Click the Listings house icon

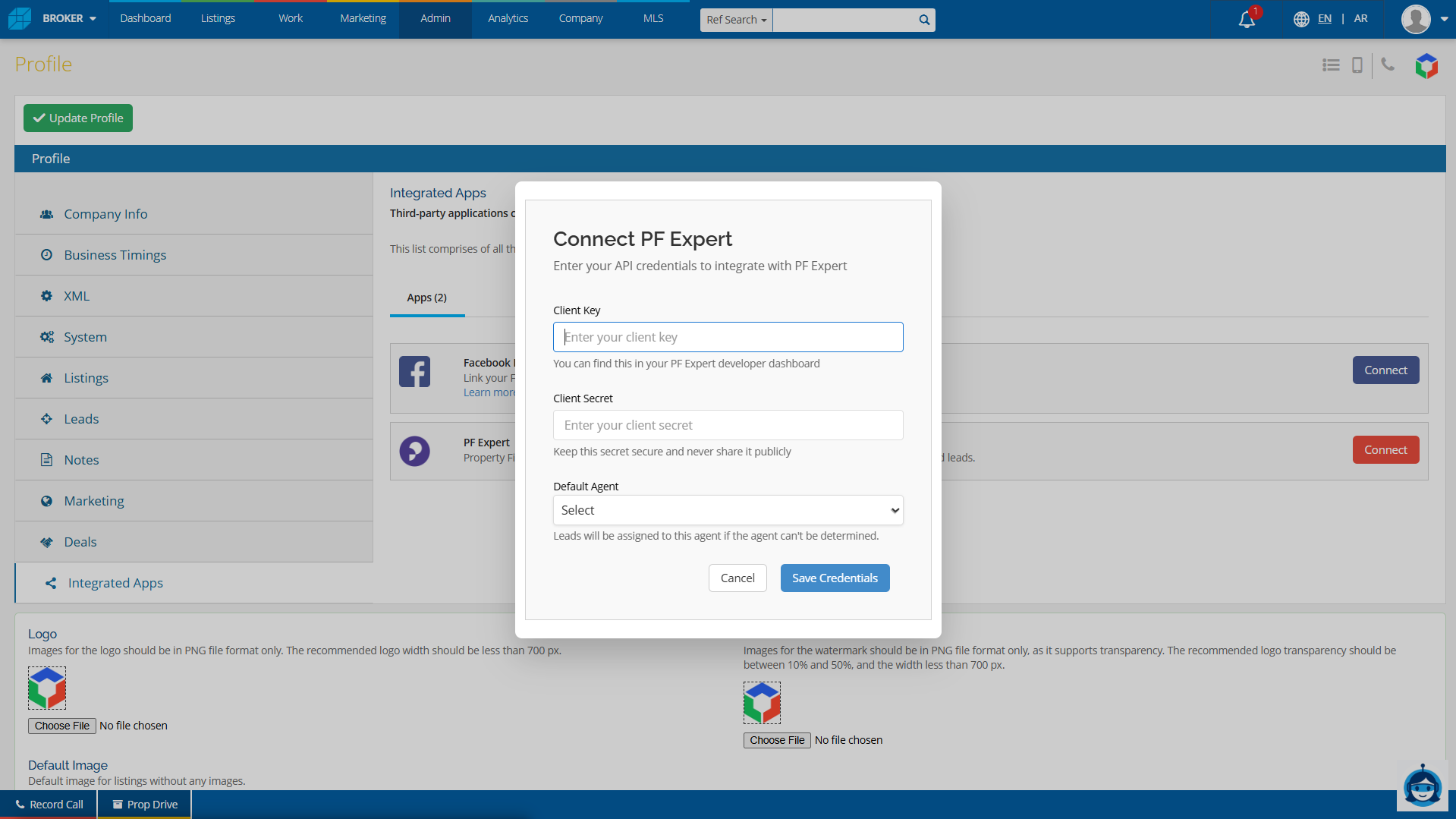[x=46, y=378]
